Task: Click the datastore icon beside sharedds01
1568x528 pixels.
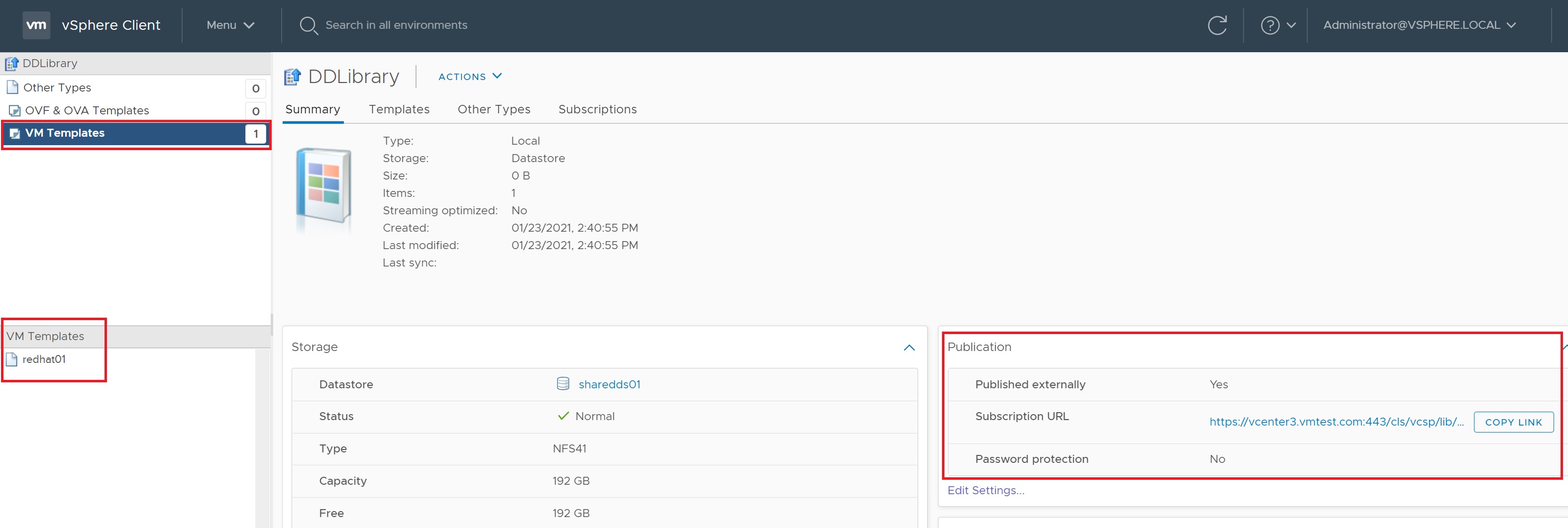Action: point(563,384)
